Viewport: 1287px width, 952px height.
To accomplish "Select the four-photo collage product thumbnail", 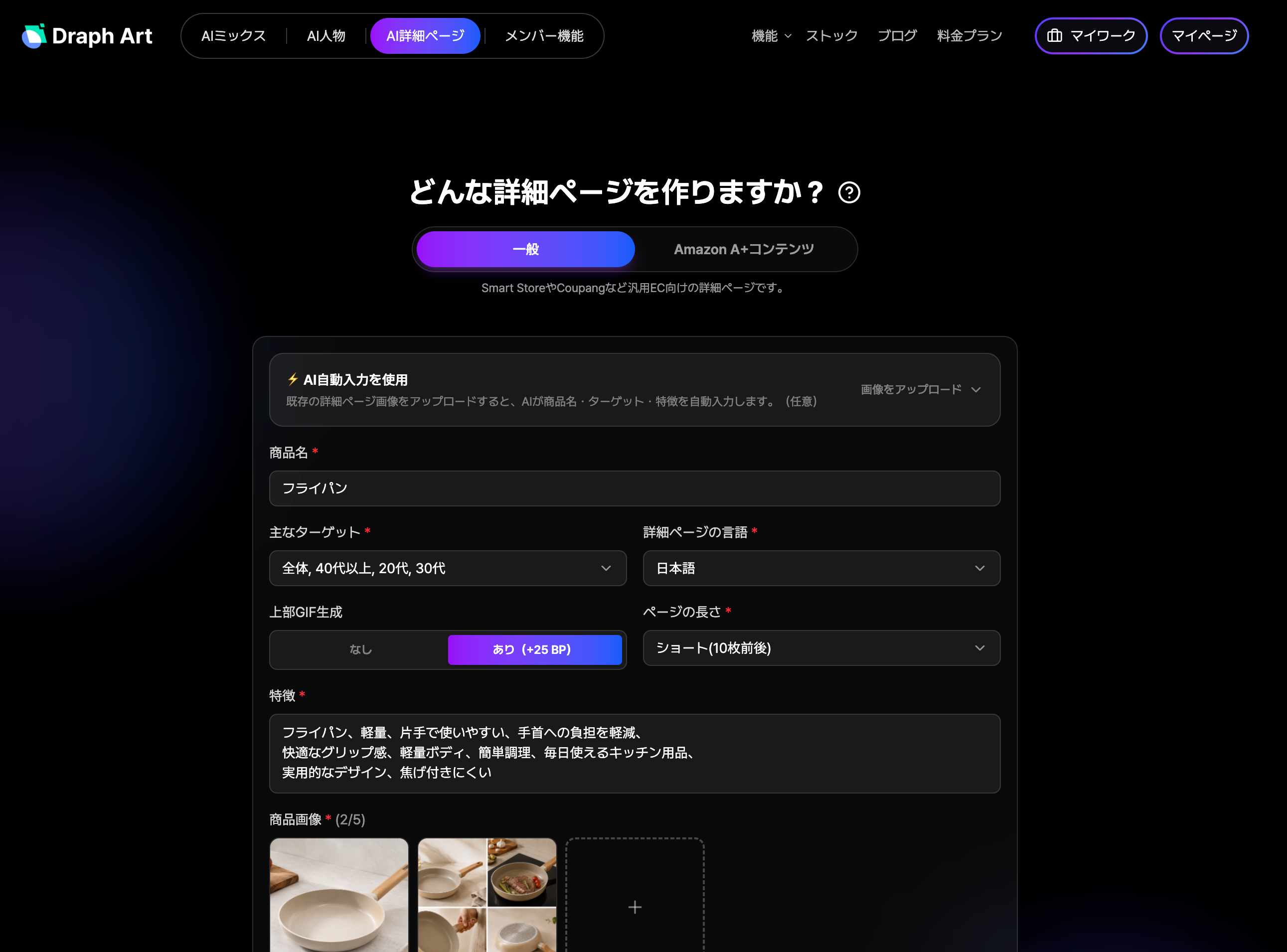I will click(487, 894).
